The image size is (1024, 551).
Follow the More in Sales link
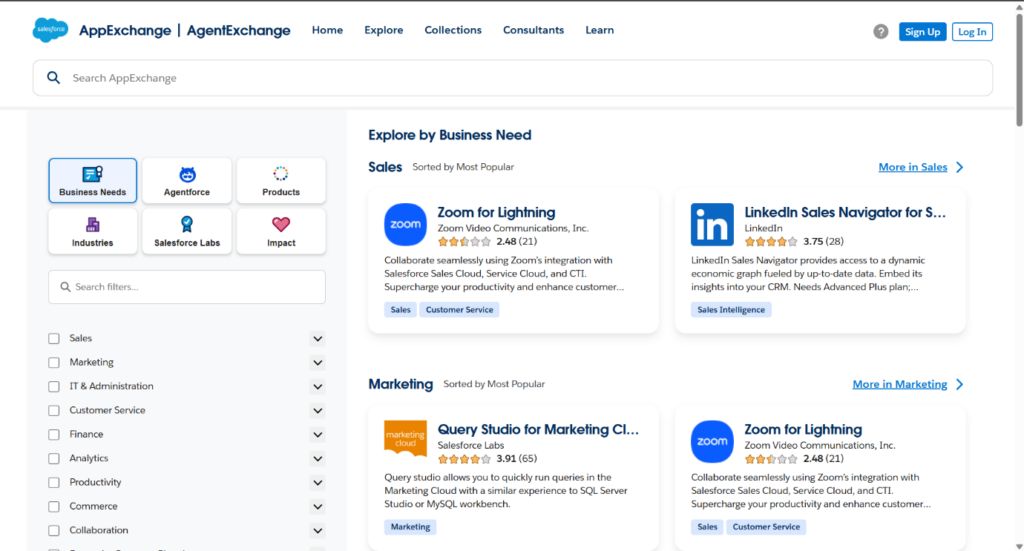tap(912, 167)
